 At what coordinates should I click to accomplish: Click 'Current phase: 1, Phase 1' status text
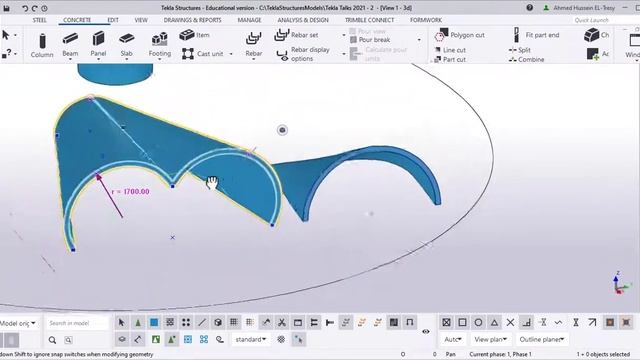(x=500, y=354)
